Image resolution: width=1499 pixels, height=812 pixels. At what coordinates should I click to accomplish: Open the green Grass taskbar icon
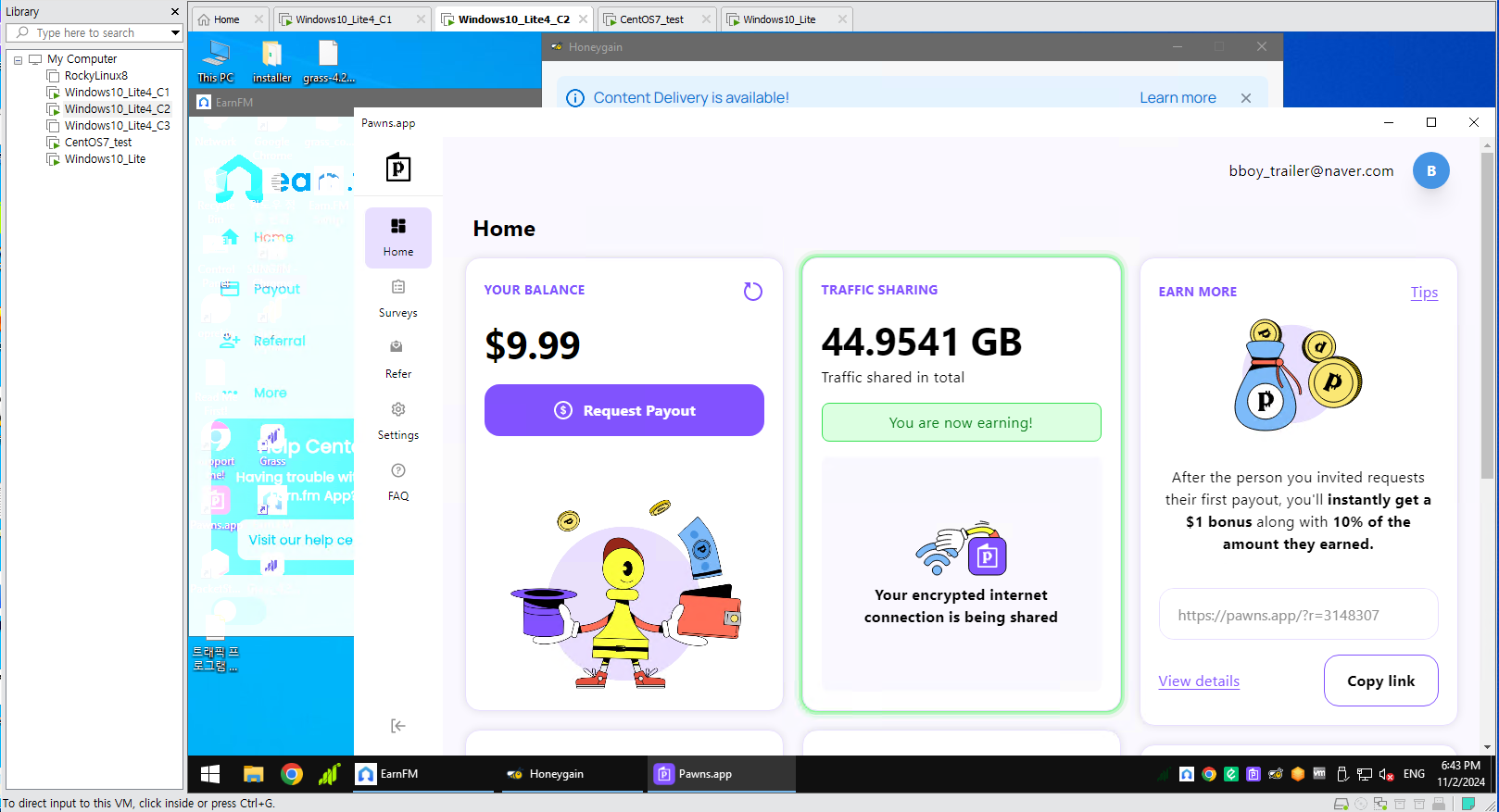coord(330,774)
